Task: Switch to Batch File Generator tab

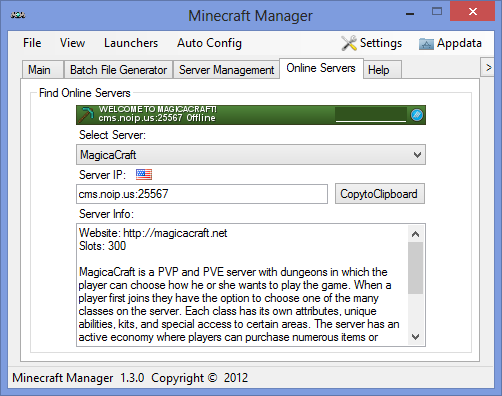Action: pyautogui.click(x=118, y=70)
